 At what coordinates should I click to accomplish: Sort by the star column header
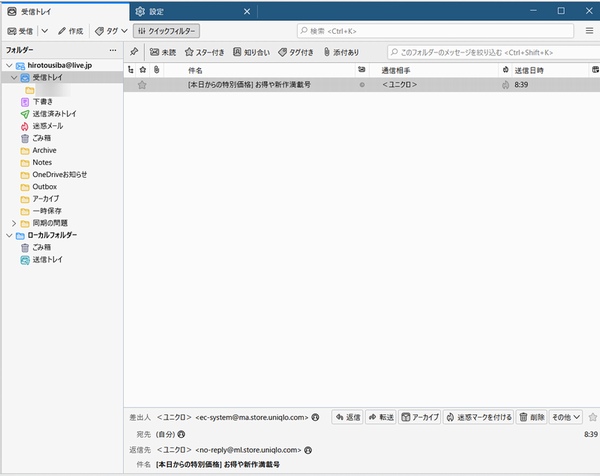coord(143,70)
